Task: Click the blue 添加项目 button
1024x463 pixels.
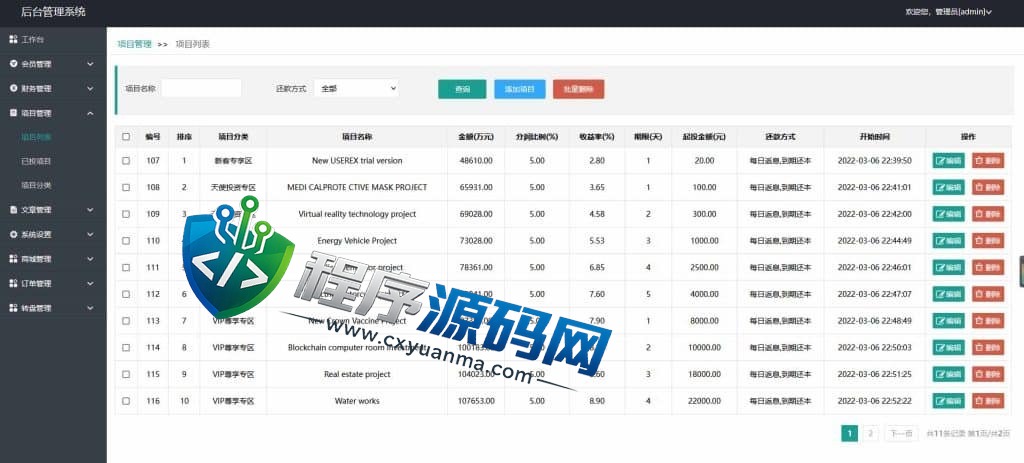Action: tap(520, 89)
